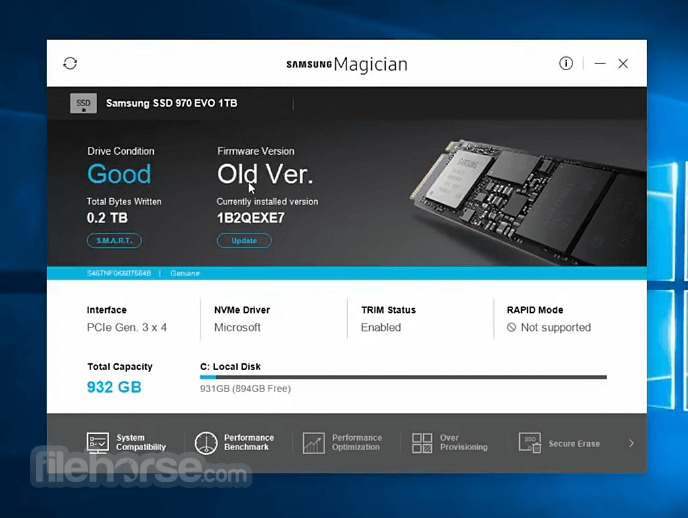Close the Samsung Magician window
Image resolution: width=688 pixels, height=518 pixels.
pyautogui.click(x=623, y=64)
